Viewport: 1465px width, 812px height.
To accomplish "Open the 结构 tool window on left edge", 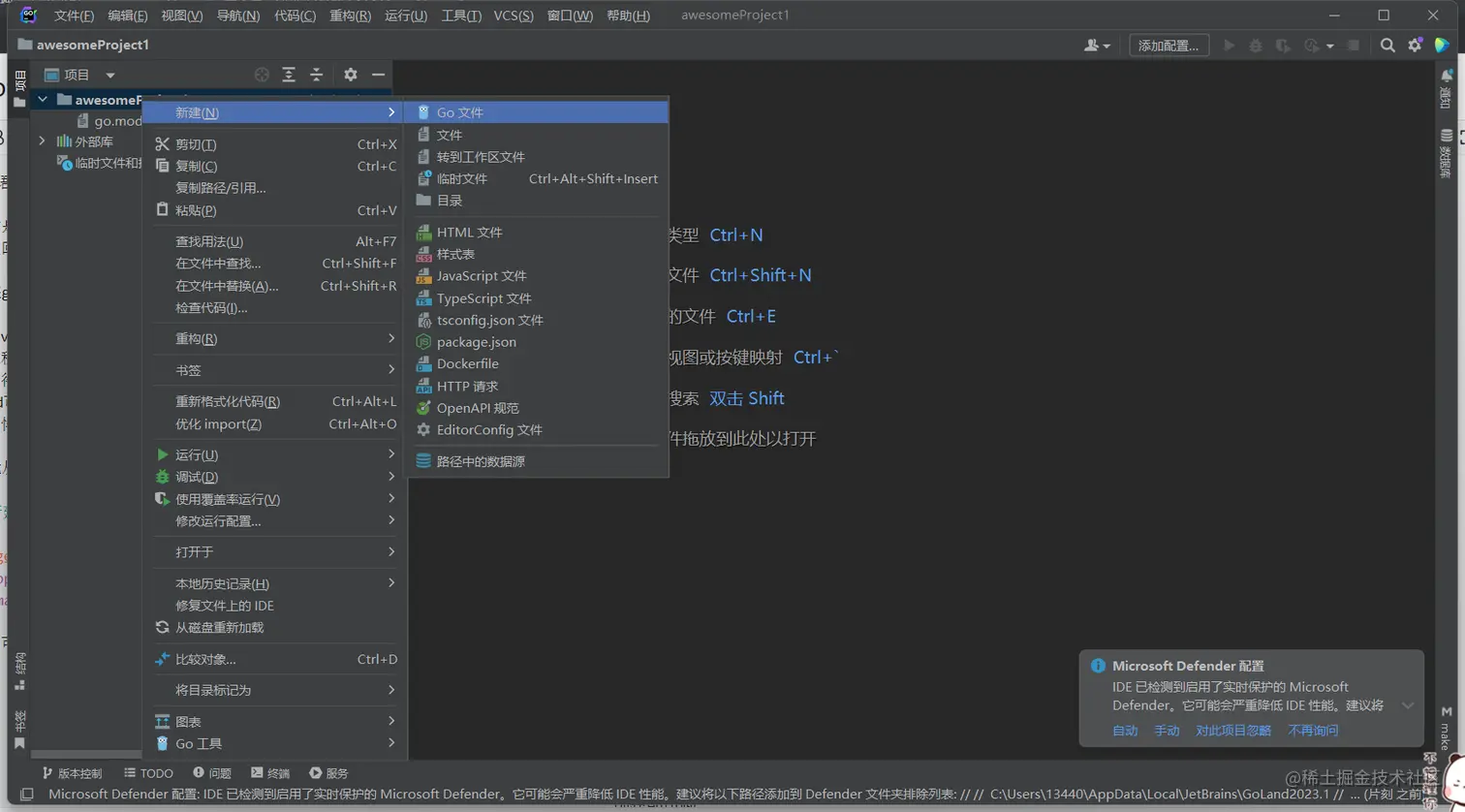I will click(19, 671).
